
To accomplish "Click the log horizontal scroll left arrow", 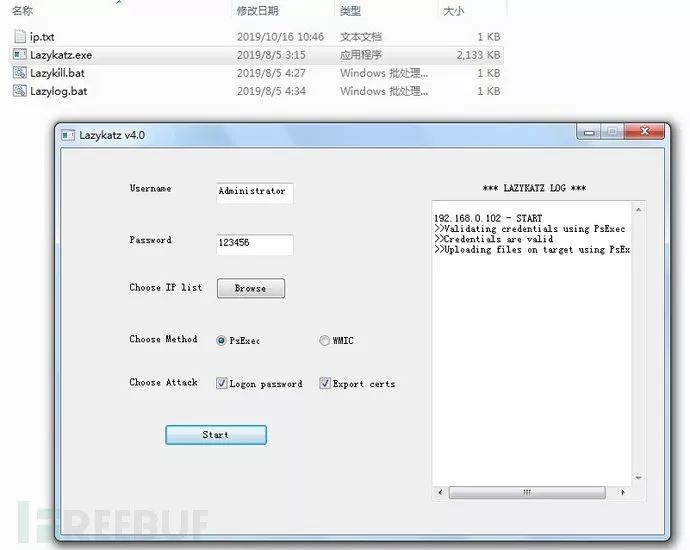I will [440, 492].
